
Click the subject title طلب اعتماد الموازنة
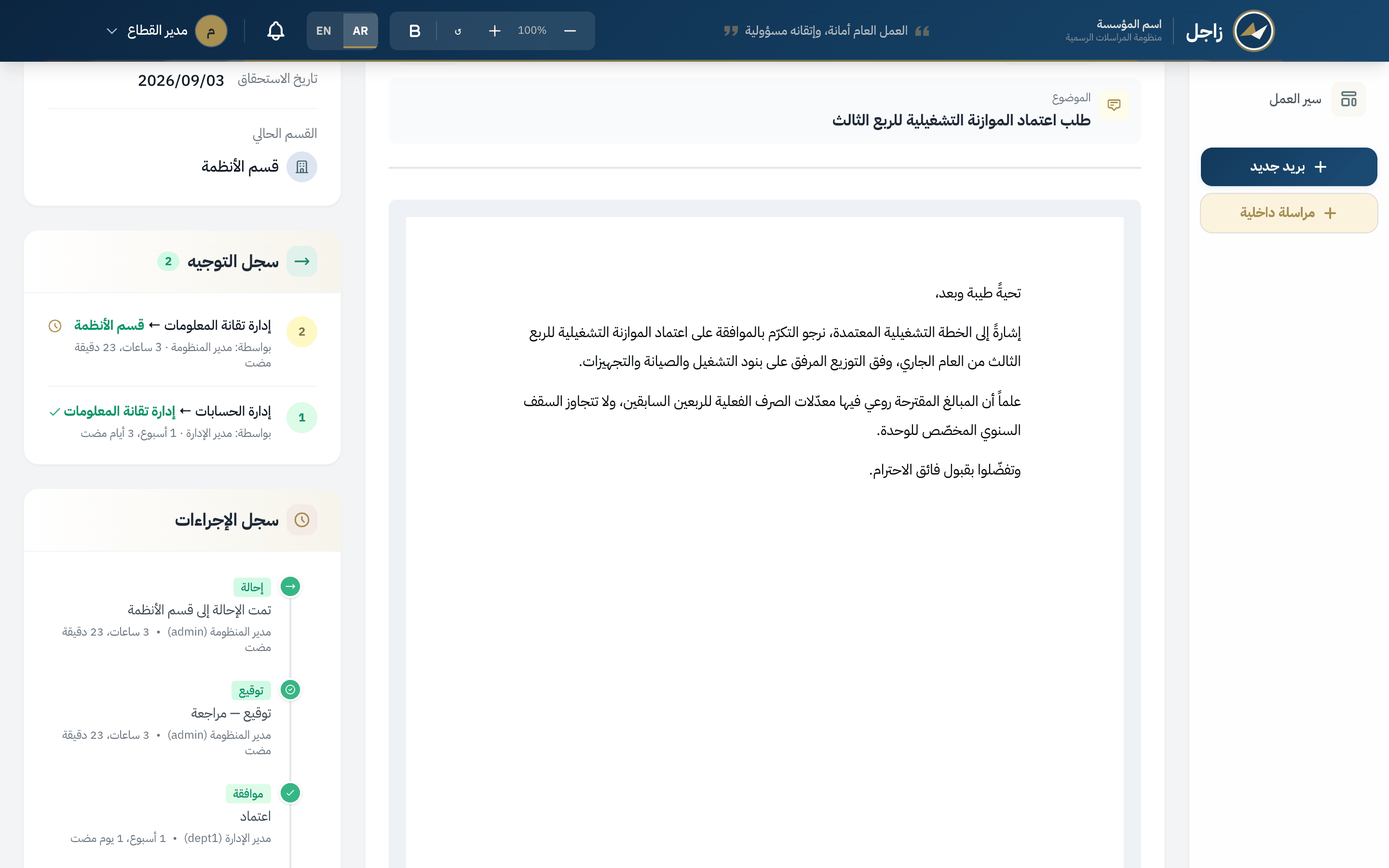961,120
